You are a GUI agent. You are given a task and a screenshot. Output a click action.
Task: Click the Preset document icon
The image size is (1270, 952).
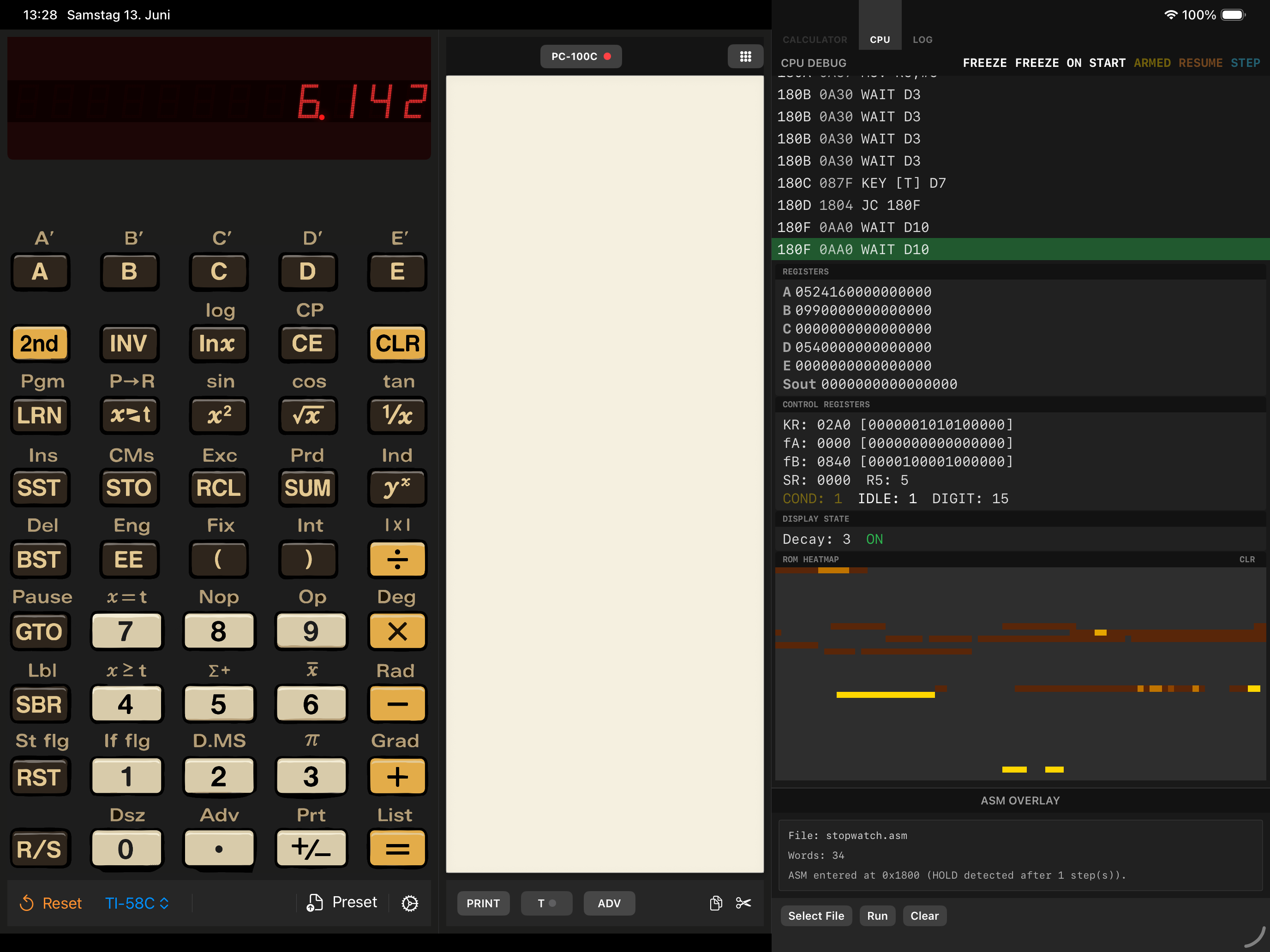tap(314, 903)
